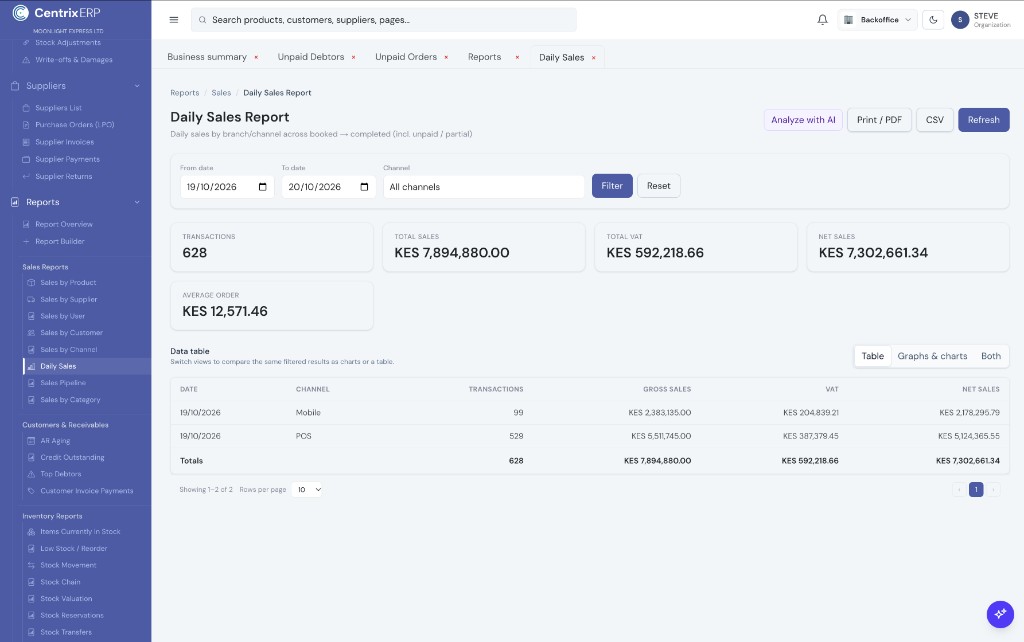Switch to Business summary tab
The height and width of the screenshot is (642, 1024).
[x=207, y=57]
